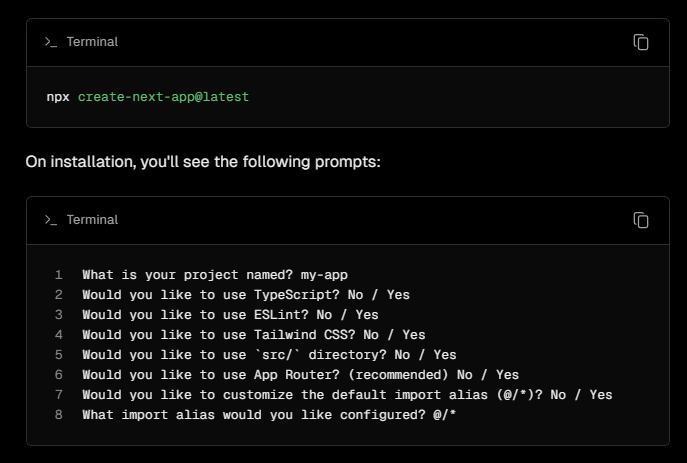Click the TypeScript prompt line

[246, 295]
